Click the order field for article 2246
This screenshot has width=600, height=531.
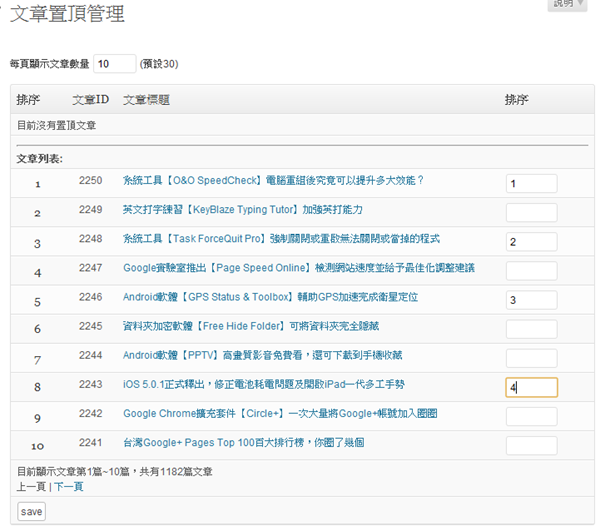tap(531, 300)
